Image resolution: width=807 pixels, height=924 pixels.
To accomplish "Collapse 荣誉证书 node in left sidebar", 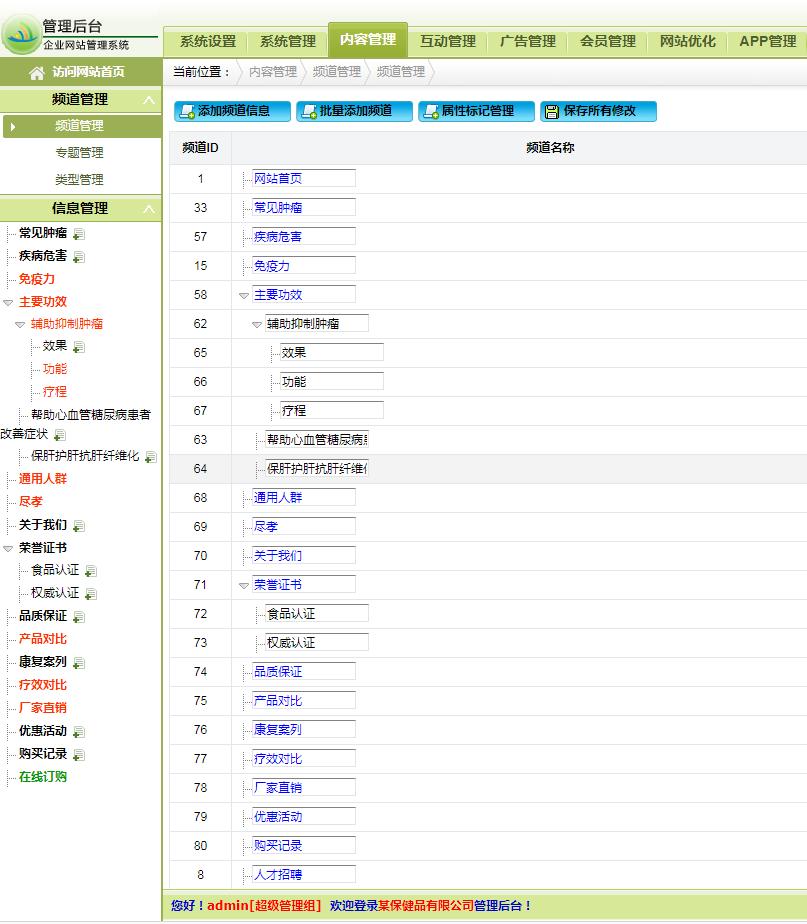I will pyautogui.click(x=8, y=548).
